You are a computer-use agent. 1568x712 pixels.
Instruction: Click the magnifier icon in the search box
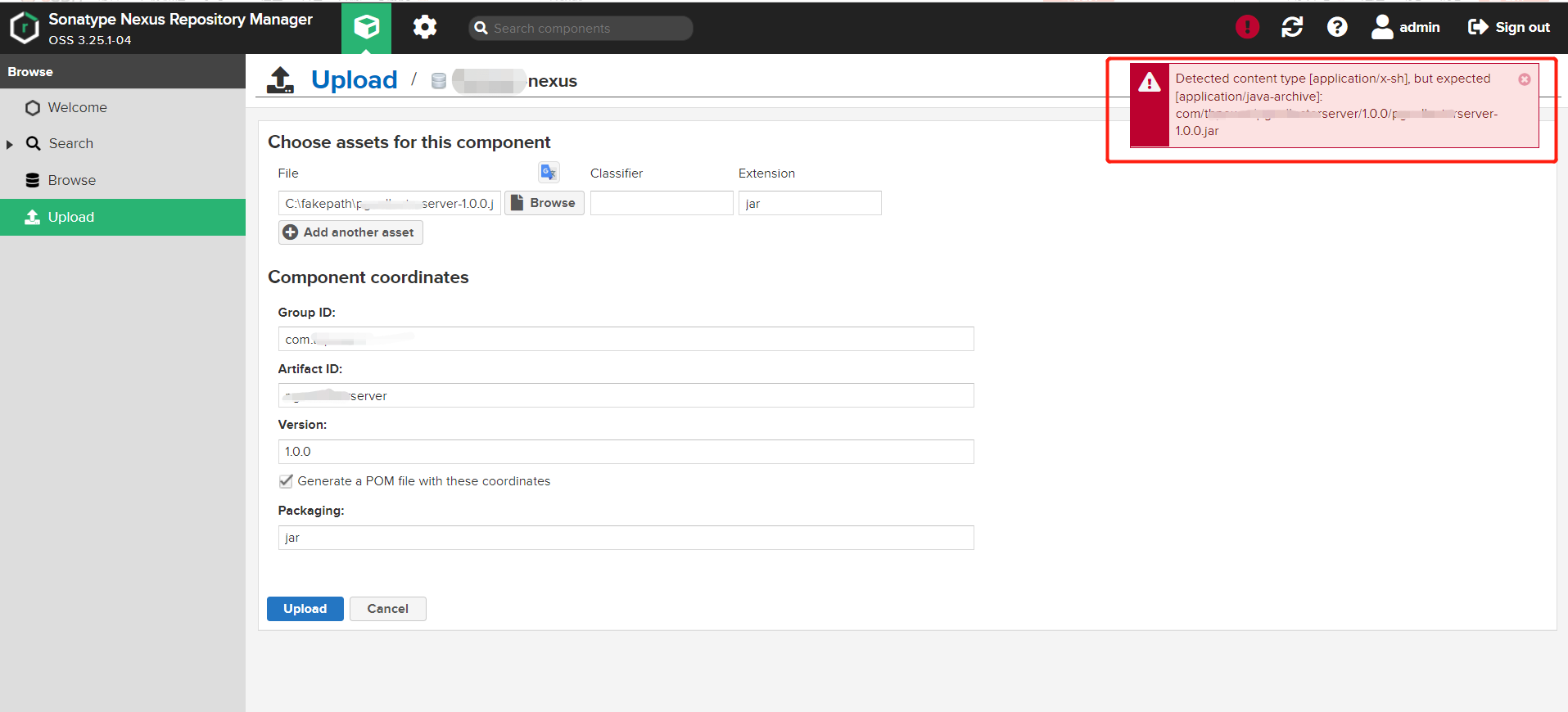(481, 28)
